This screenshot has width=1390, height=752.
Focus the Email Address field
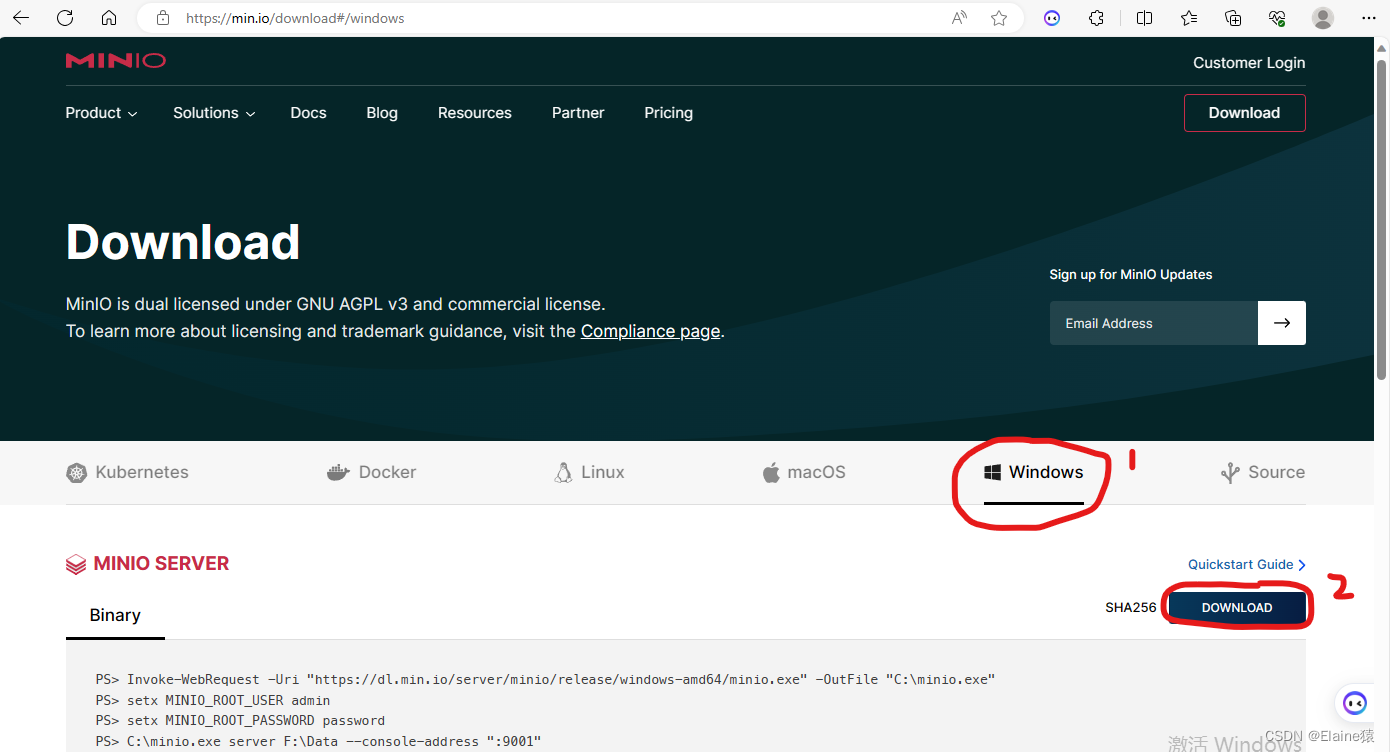point(1154,323)
